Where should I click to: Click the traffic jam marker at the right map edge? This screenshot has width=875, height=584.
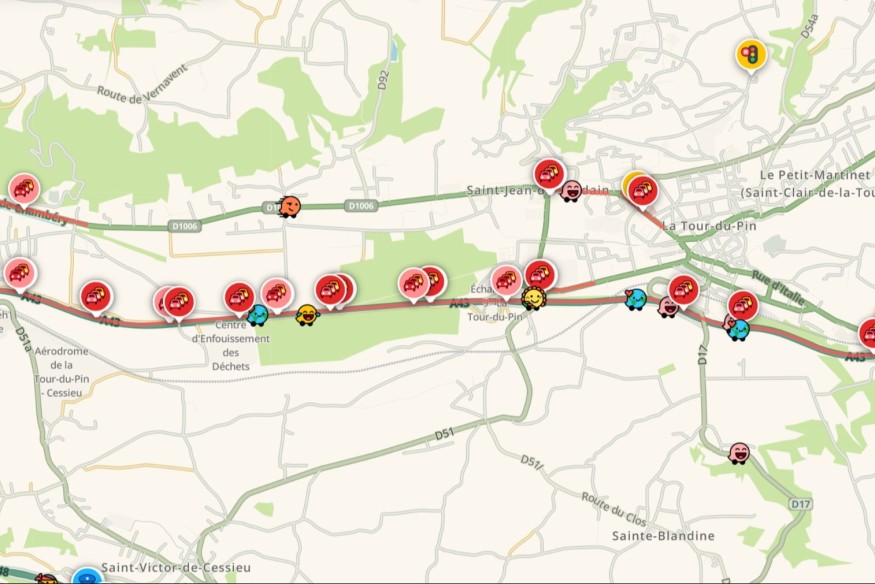tap(868, 334)
